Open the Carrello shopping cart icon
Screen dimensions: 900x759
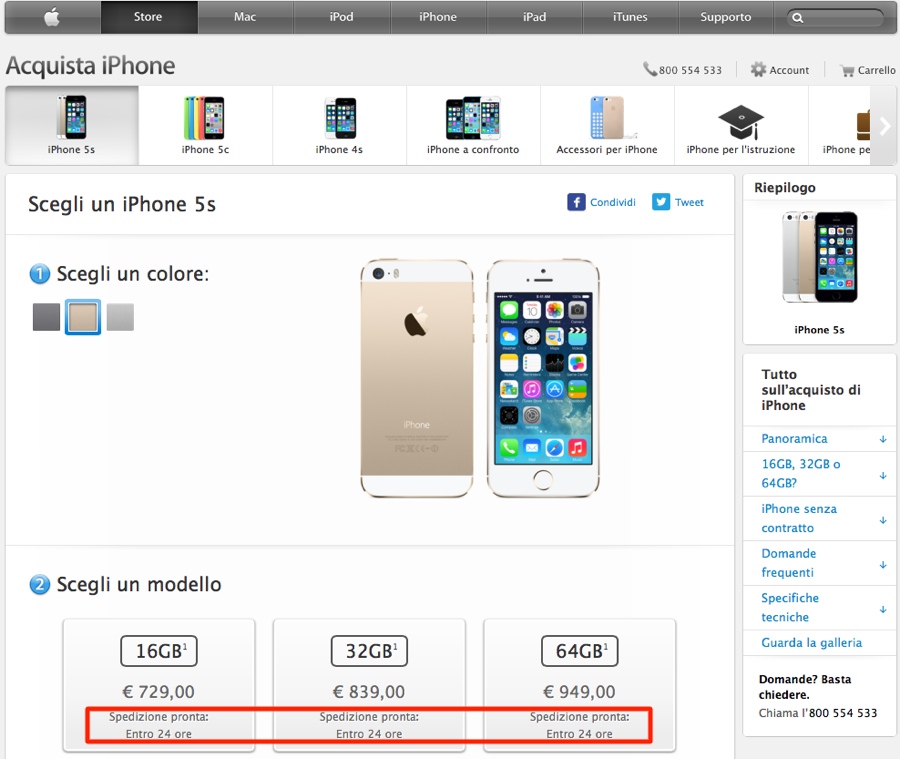click(x=847, y=70)
